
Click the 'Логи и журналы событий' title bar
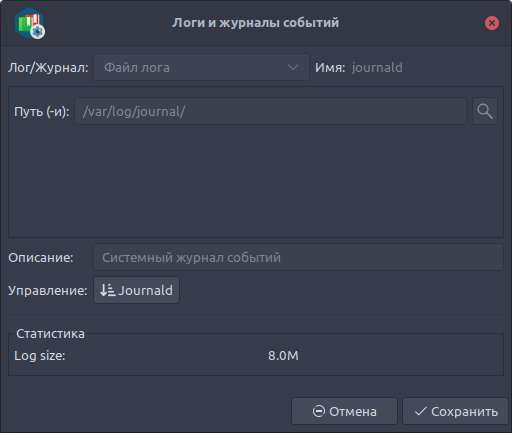pyautogui.click(x=256, y=23)
